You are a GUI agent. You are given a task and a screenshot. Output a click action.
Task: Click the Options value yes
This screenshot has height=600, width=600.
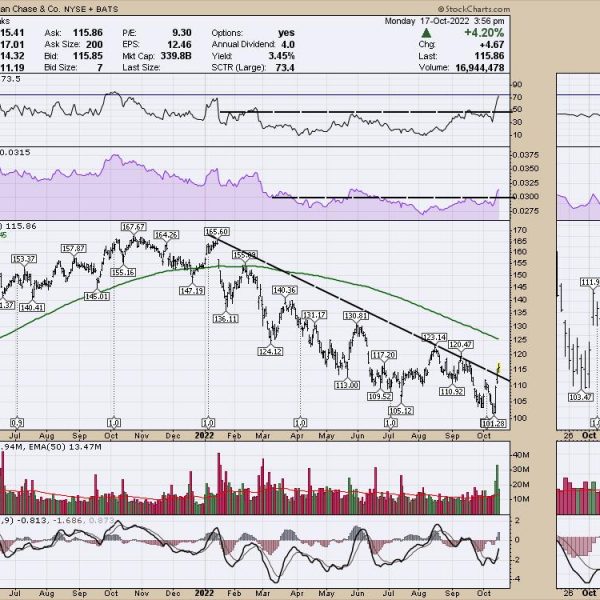tap(286, 33)
